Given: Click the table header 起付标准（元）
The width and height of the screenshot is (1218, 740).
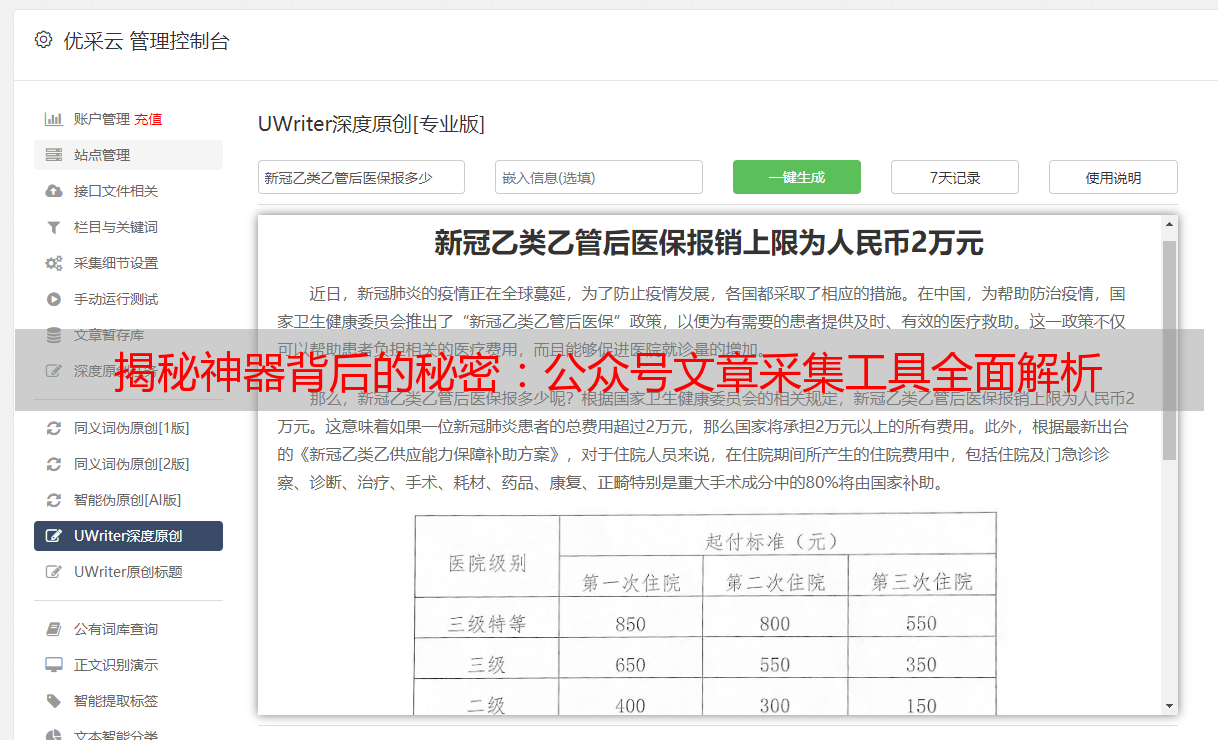Looking at the screenshot, I should coord(771,541).
